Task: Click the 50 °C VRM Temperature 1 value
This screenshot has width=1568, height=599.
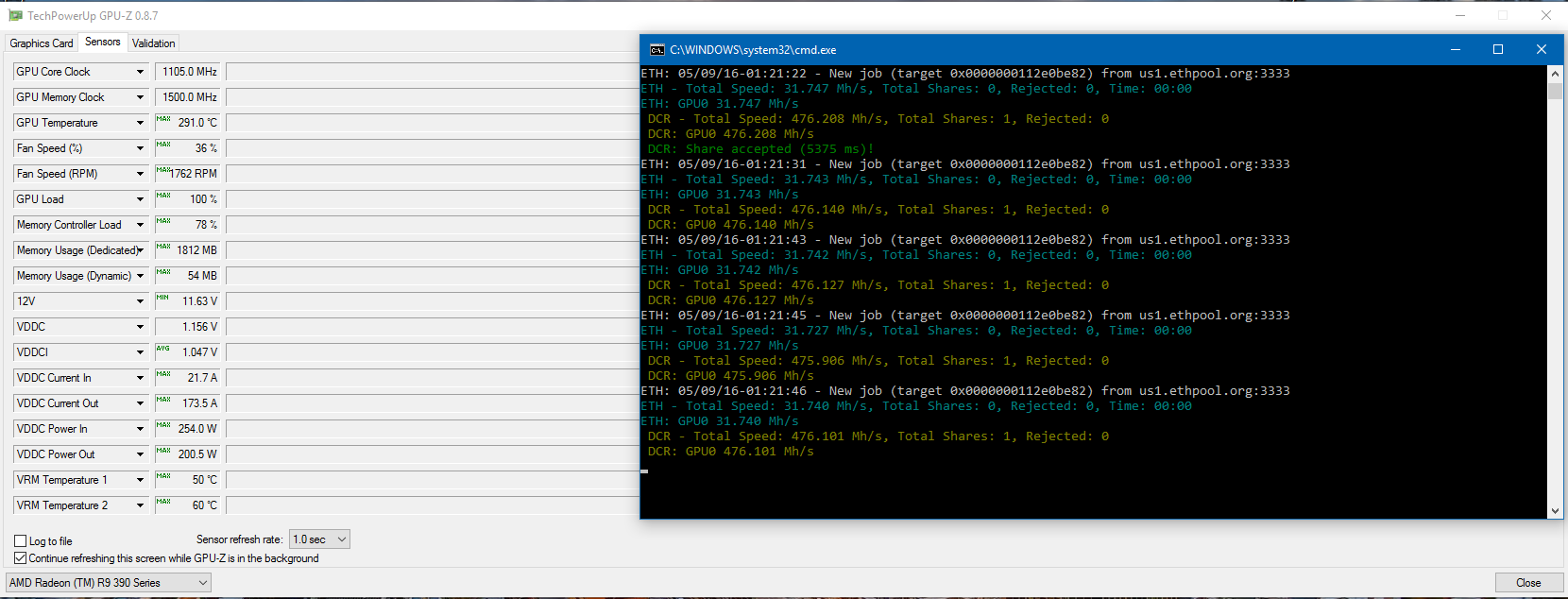Action: [187, 480]
